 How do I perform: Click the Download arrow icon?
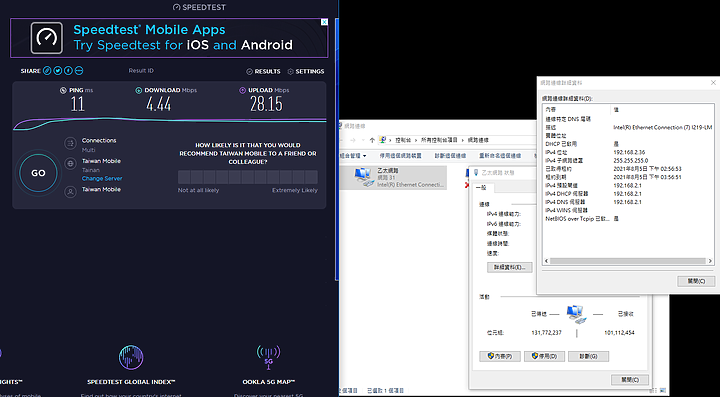139,90
